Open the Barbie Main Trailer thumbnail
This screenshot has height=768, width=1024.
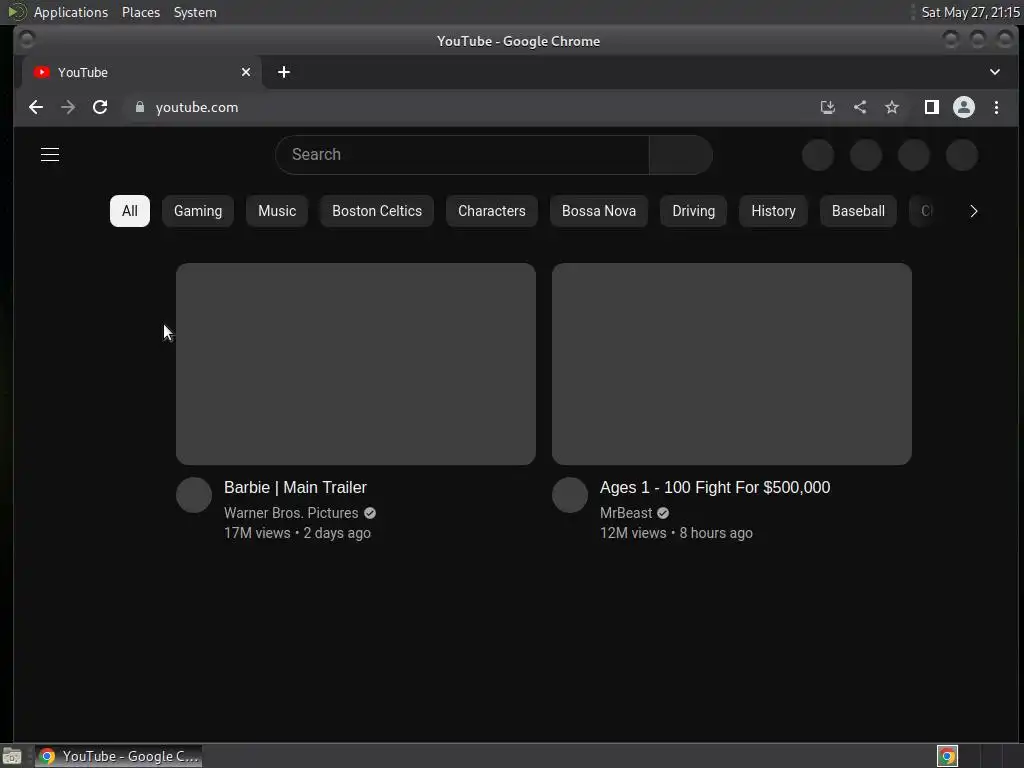[x=356, y=364]
